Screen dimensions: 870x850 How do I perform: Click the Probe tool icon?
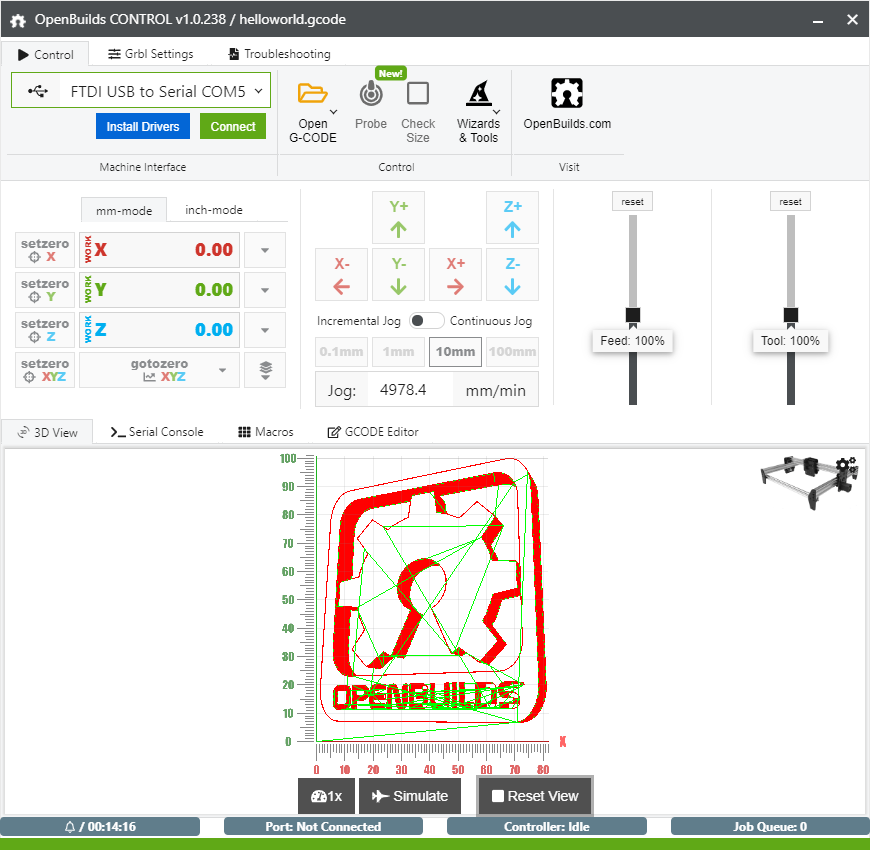[x=371, y=95]
